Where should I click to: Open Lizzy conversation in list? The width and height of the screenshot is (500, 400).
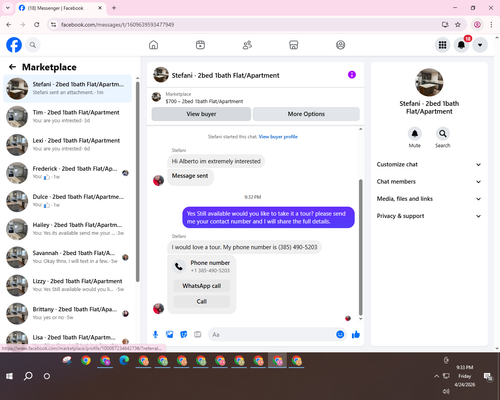click(x=68, y=285)
